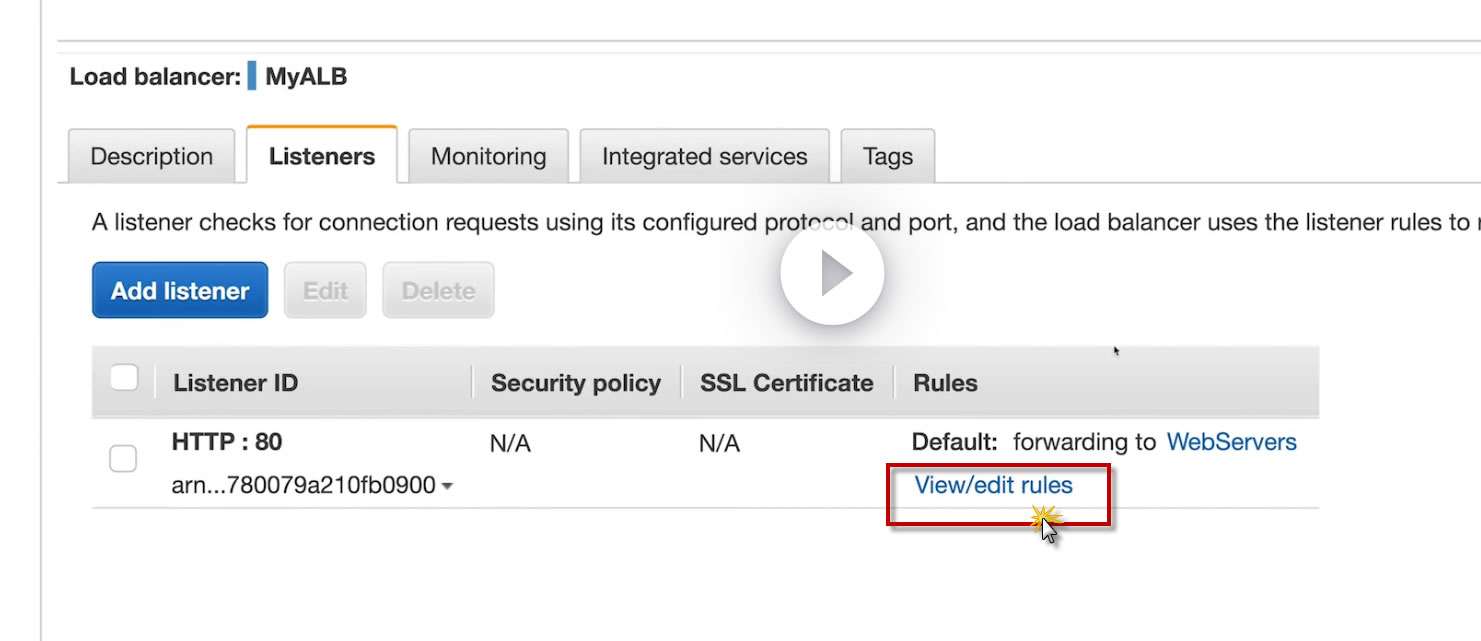Click the Rules column header
This screenshot has height=641, width=1481.
(x=945, y=383)
